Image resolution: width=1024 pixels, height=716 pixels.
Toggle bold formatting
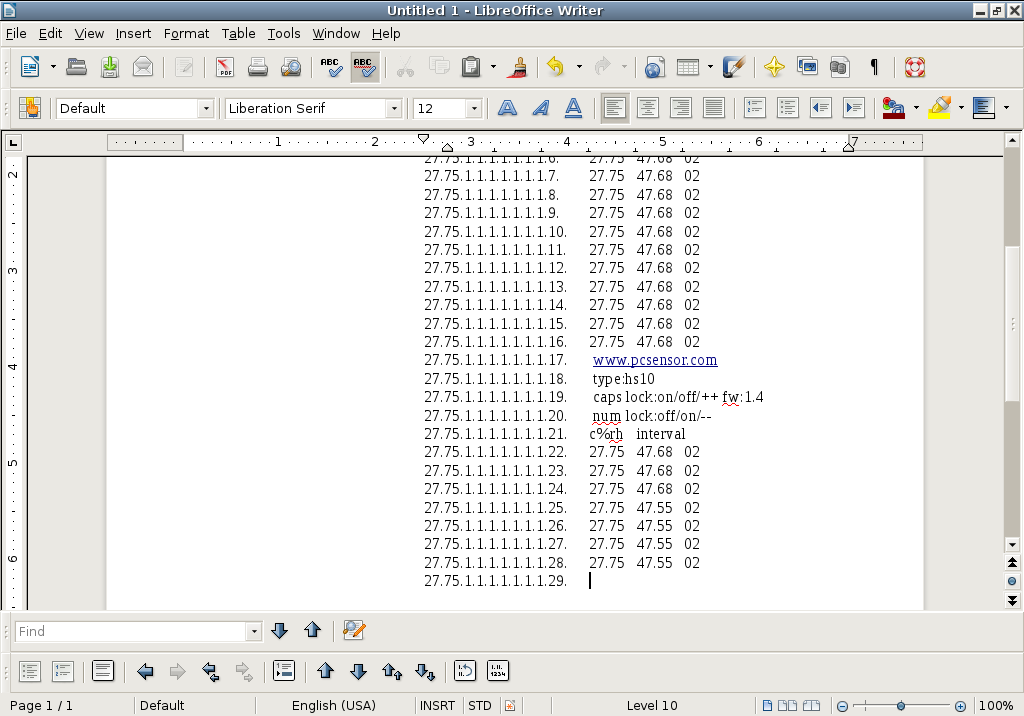(507, 107)
